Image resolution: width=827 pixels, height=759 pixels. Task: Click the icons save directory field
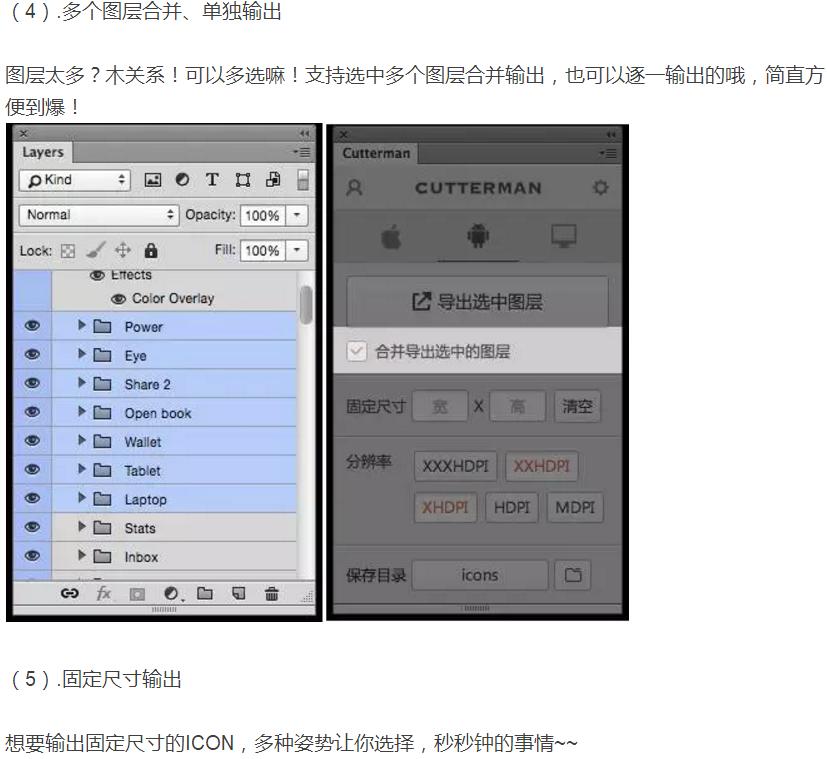click(x=479, y=575)
